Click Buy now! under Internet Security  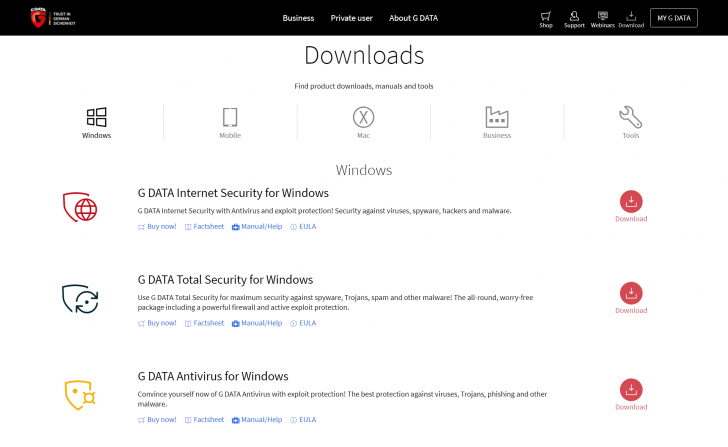click(157, 227)
